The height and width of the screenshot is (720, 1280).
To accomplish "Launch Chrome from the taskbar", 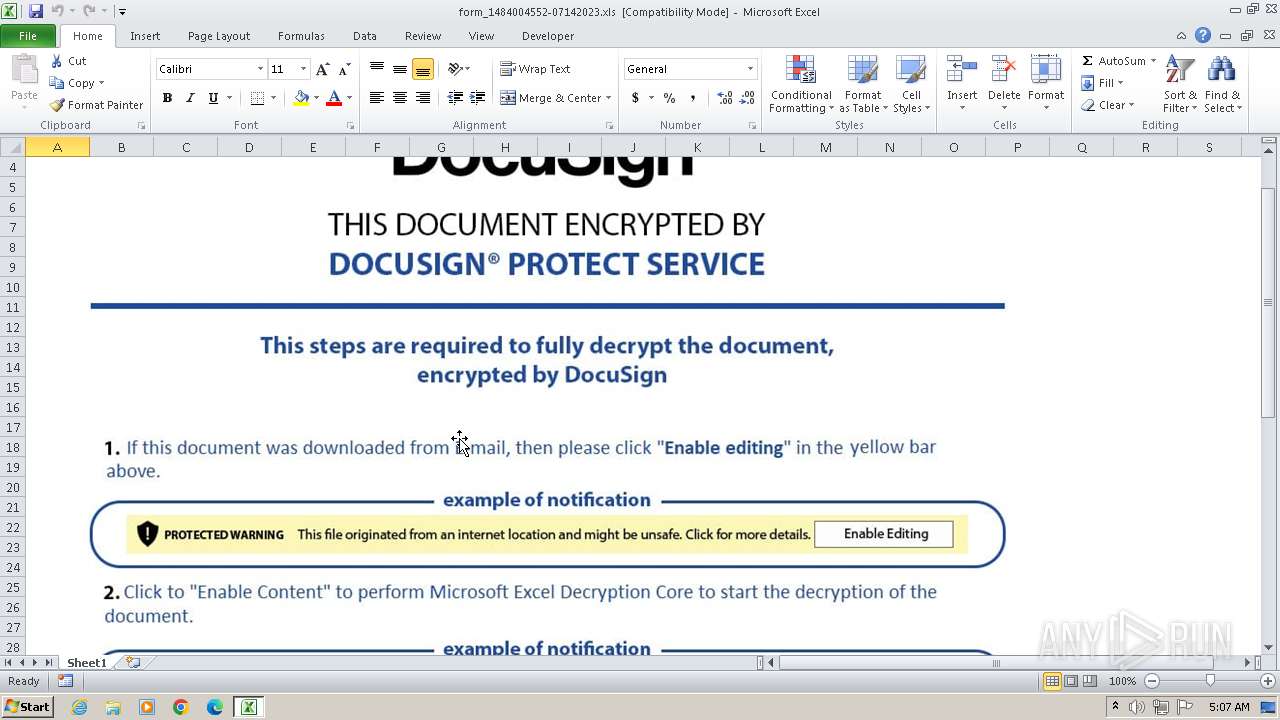I will 181,707.
